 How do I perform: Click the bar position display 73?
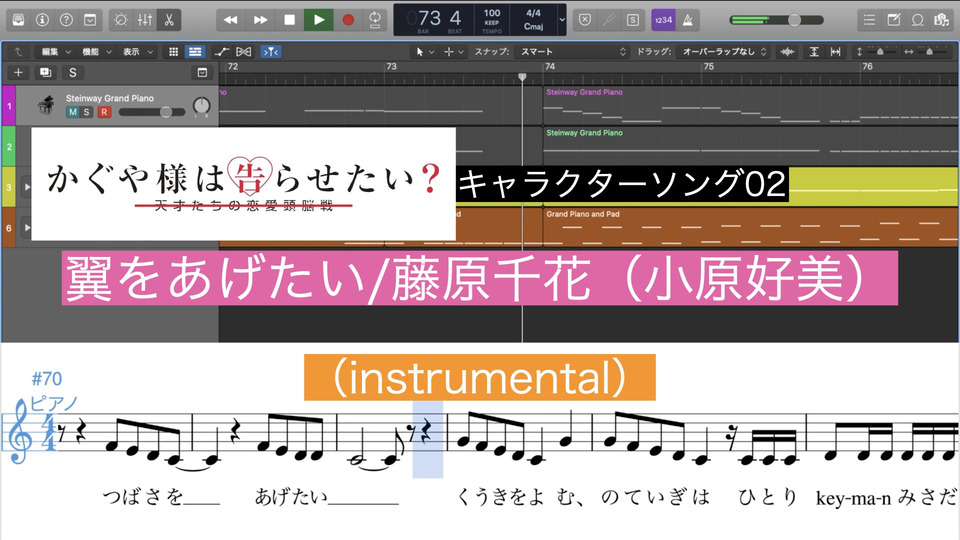(430, 18)
